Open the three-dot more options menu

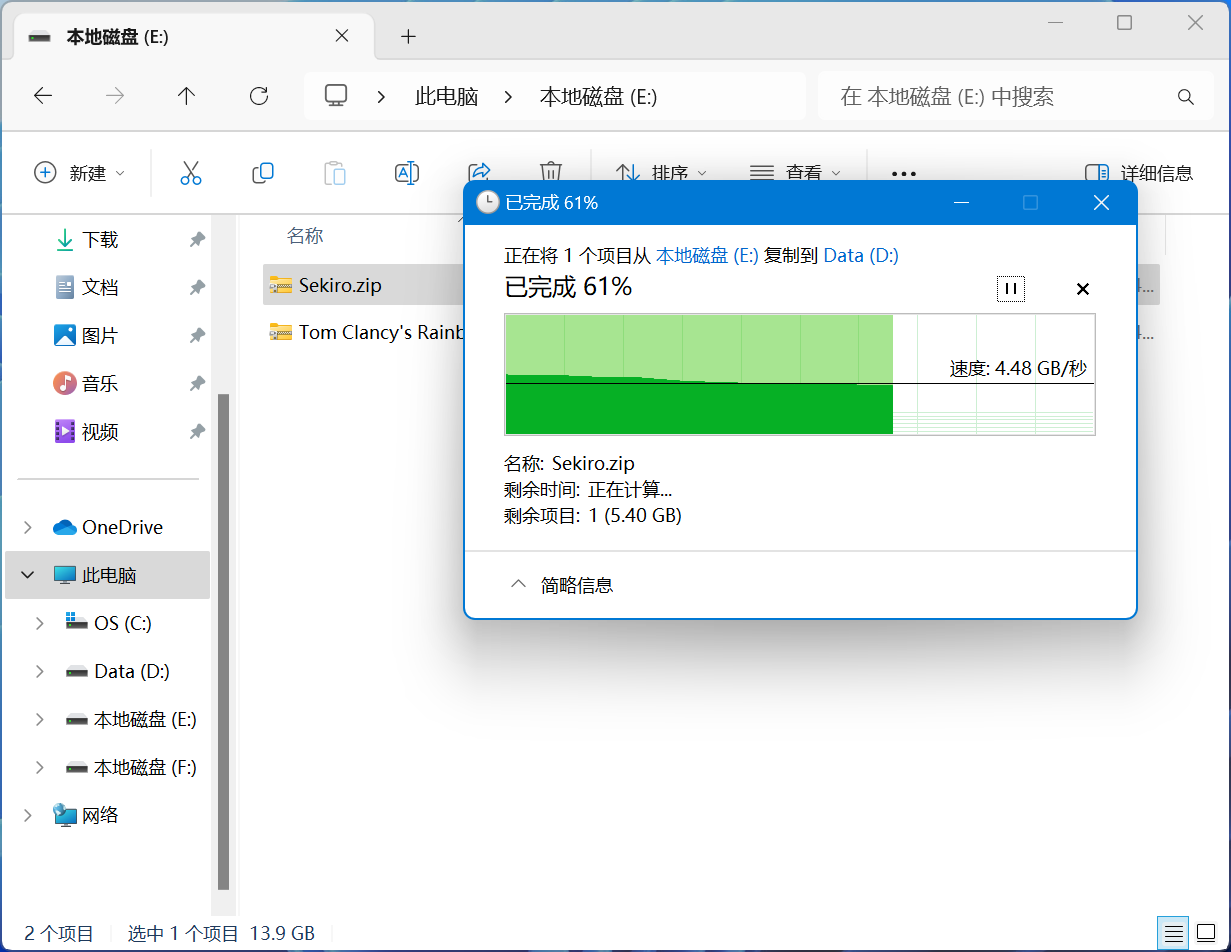[x=903, y=173]
